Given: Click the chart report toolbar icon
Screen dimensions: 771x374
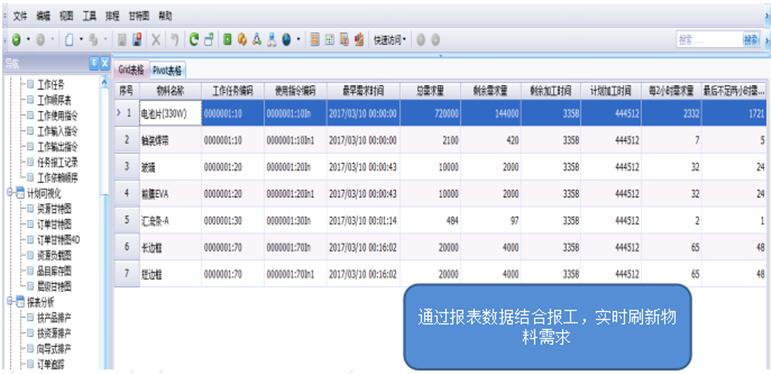Looking at the screenshot, I should pos(359,40).
